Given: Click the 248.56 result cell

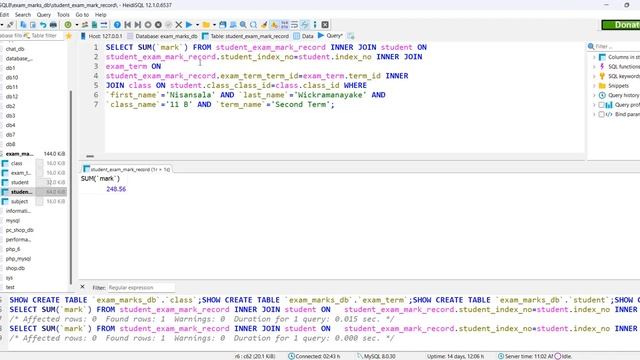Looking at the screenshot, I should click(116, 189).
